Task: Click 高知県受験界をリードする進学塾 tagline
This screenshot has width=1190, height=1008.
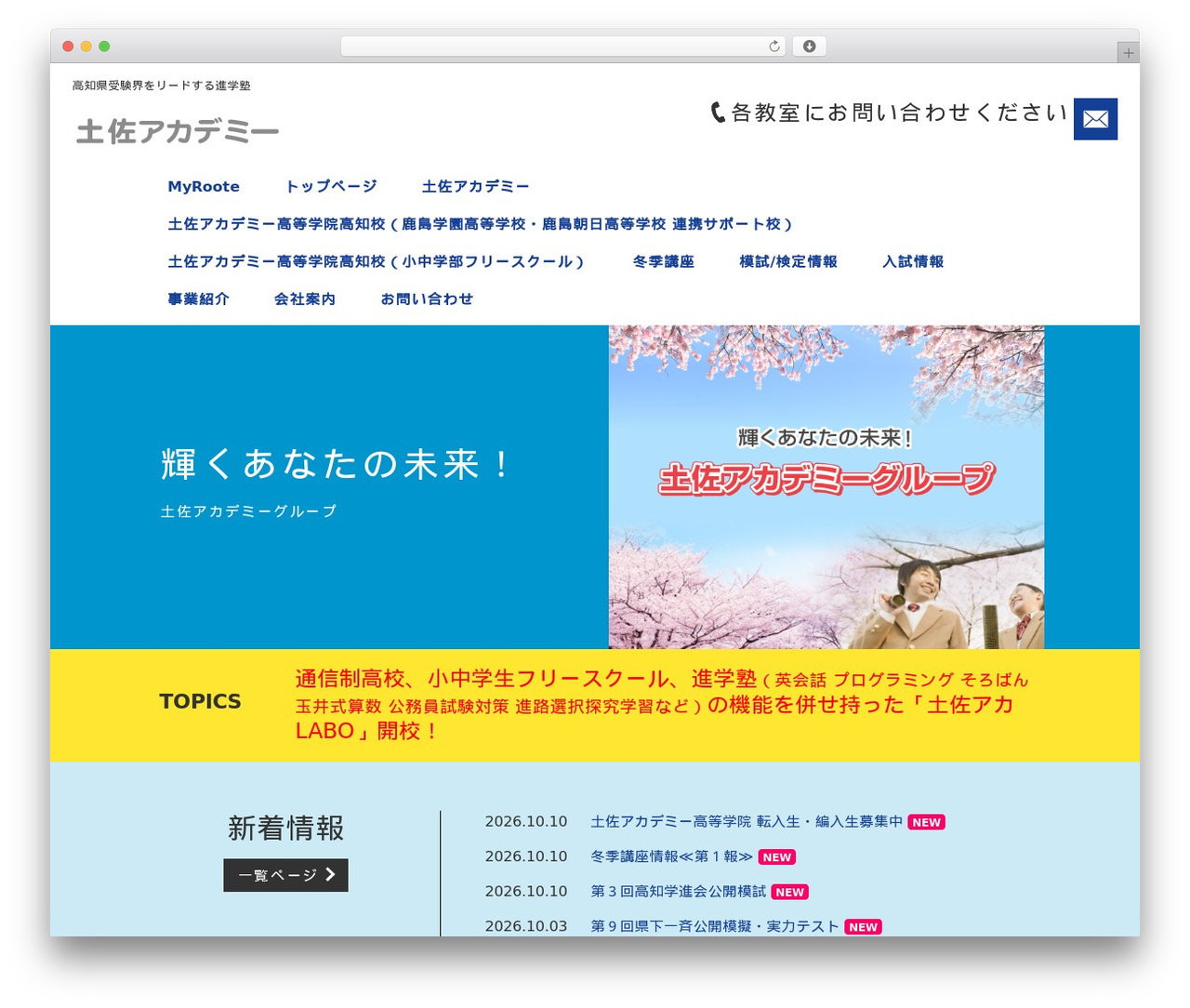Action: click(x=162, y=86)
